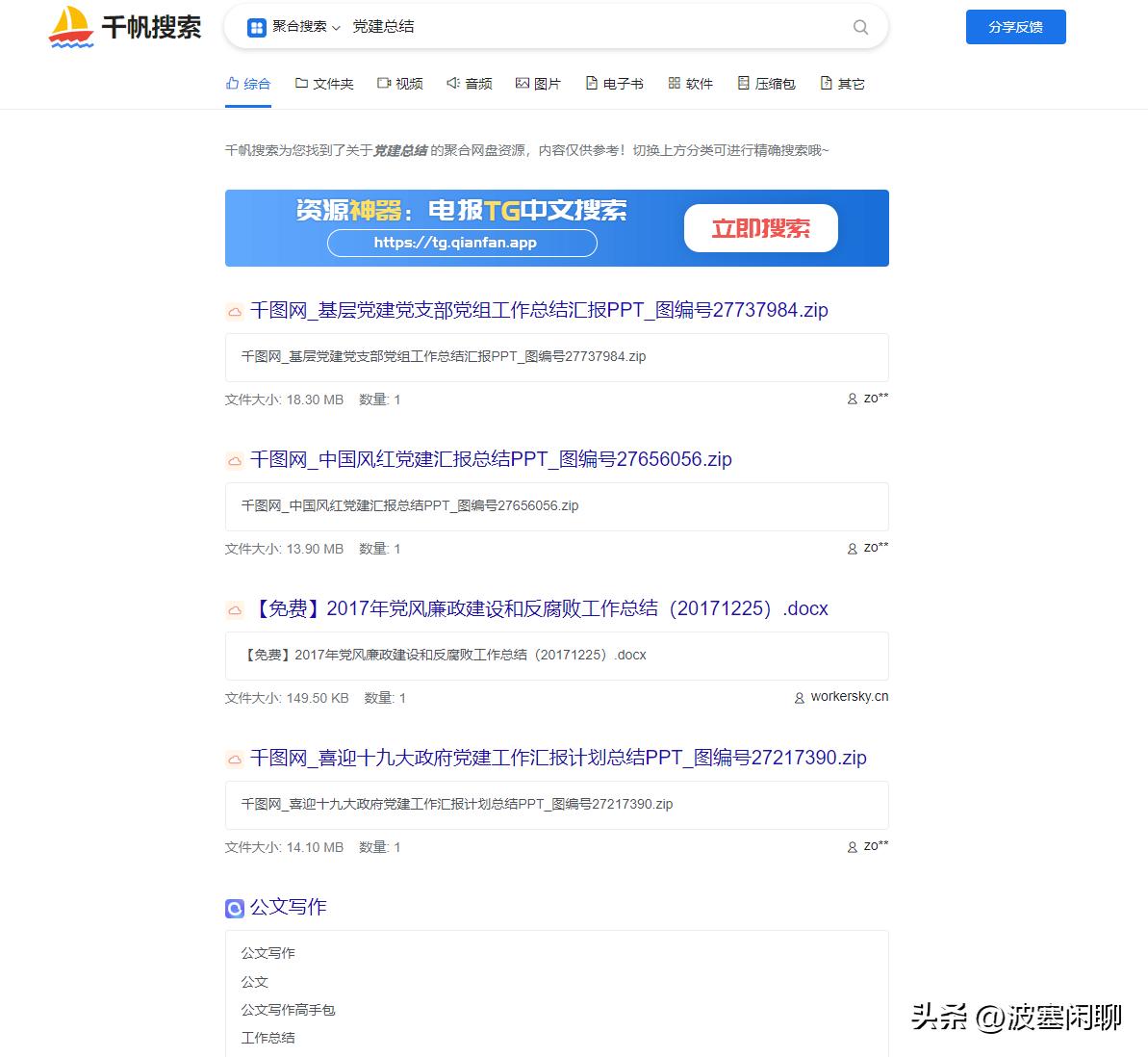Select the 其它 category tab

pyautogui.click(x=841, y=83)
